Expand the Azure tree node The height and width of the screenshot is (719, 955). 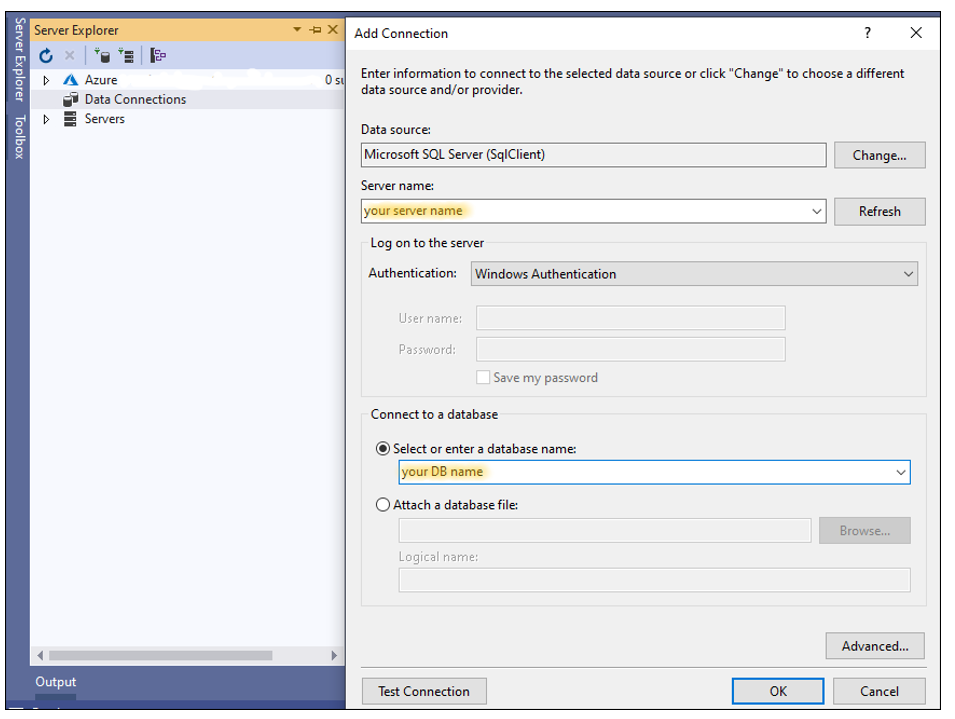pyautogui.click(x=46, y=80)
